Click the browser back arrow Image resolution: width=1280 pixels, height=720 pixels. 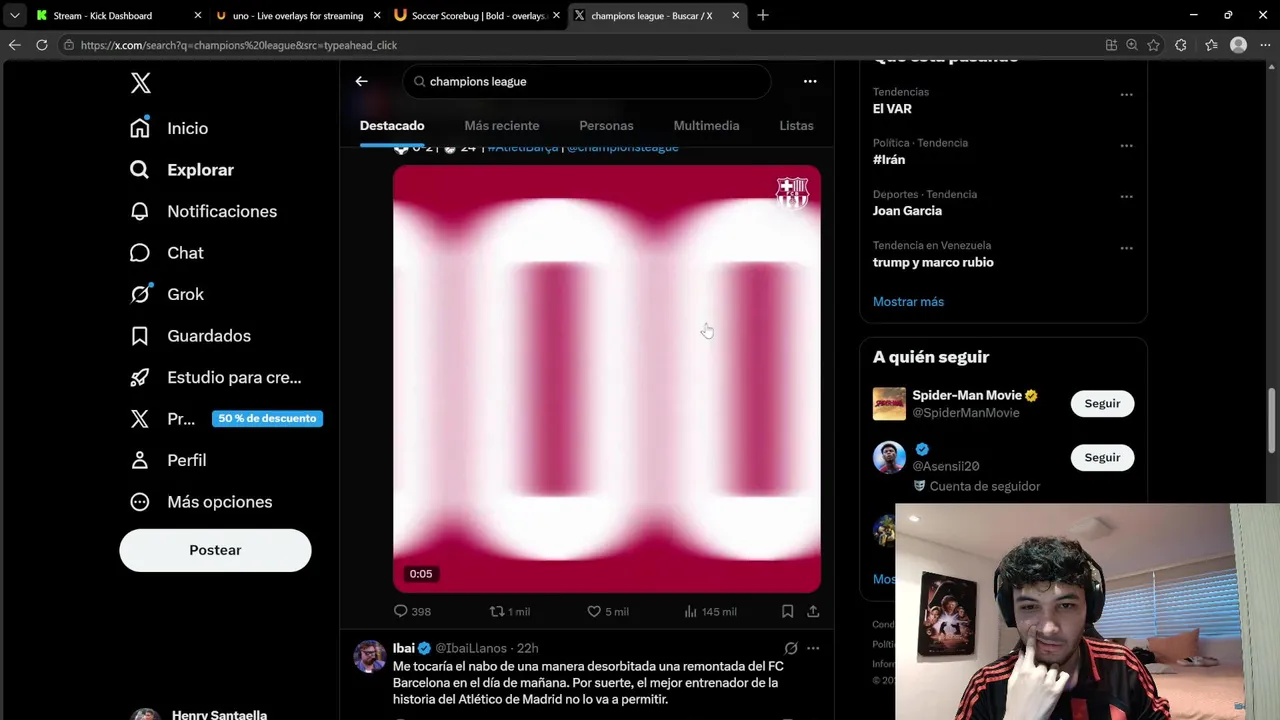click(x=14, y=45)
